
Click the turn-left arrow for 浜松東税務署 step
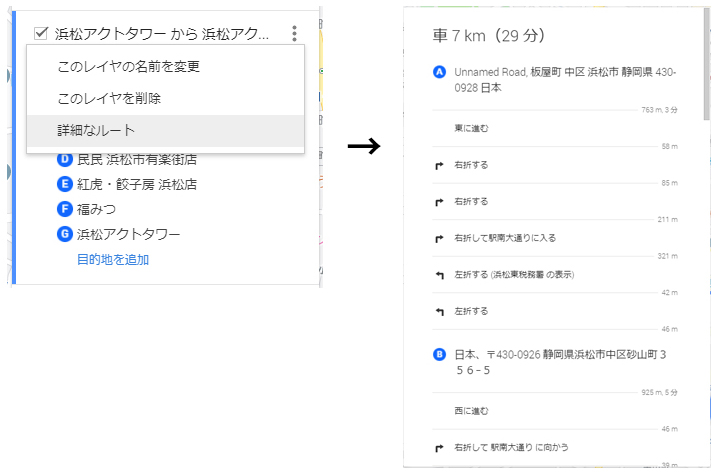click(439, 275)
